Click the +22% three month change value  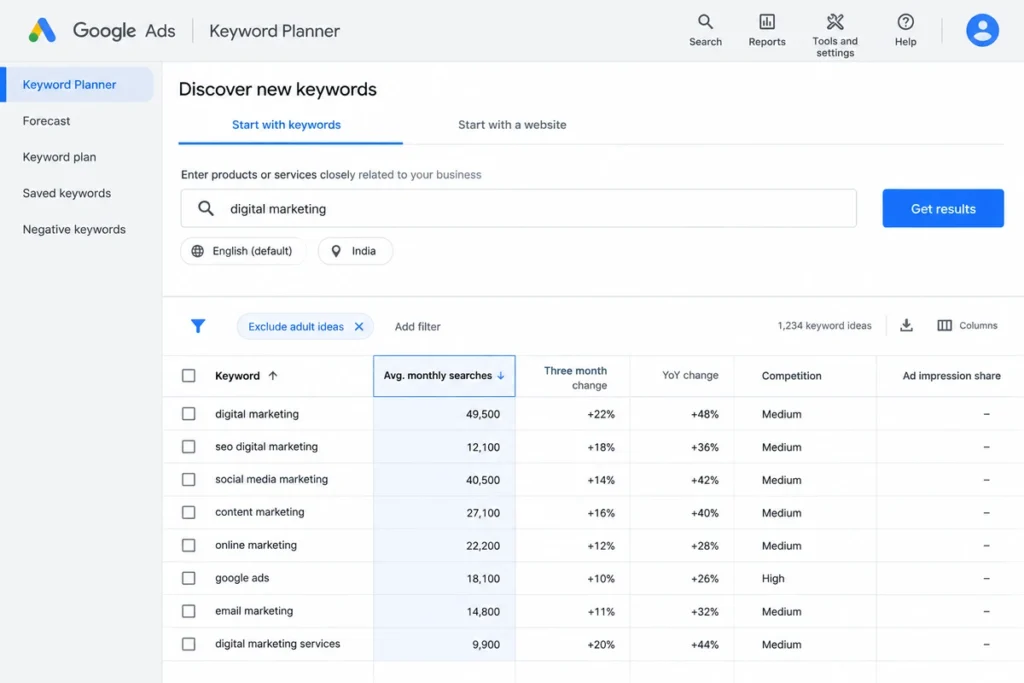point(601,414)
